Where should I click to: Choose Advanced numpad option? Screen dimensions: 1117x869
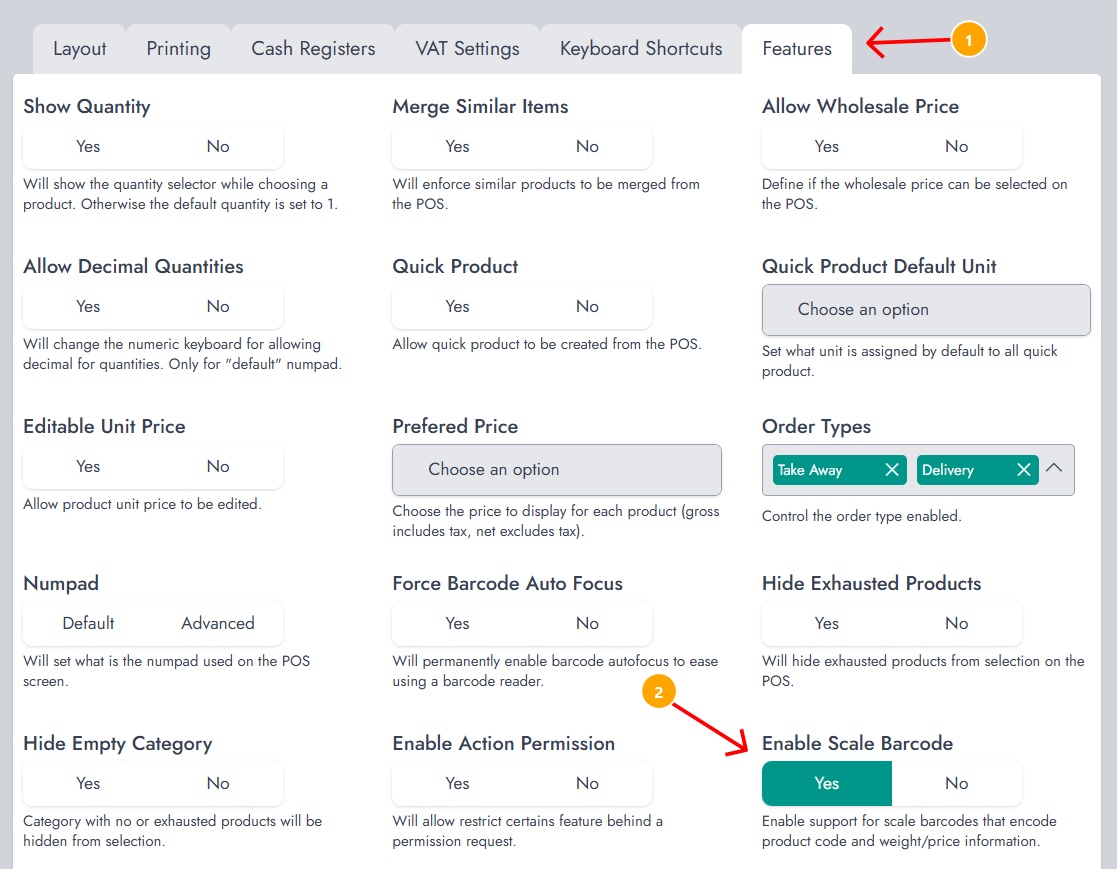(x=218, y=623)
